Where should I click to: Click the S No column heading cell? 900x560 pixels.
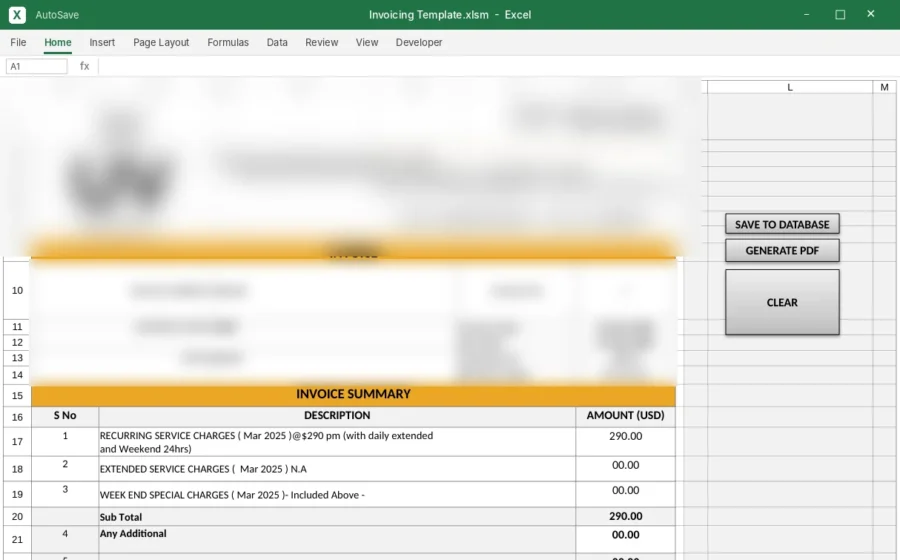(x=65, y=416)
